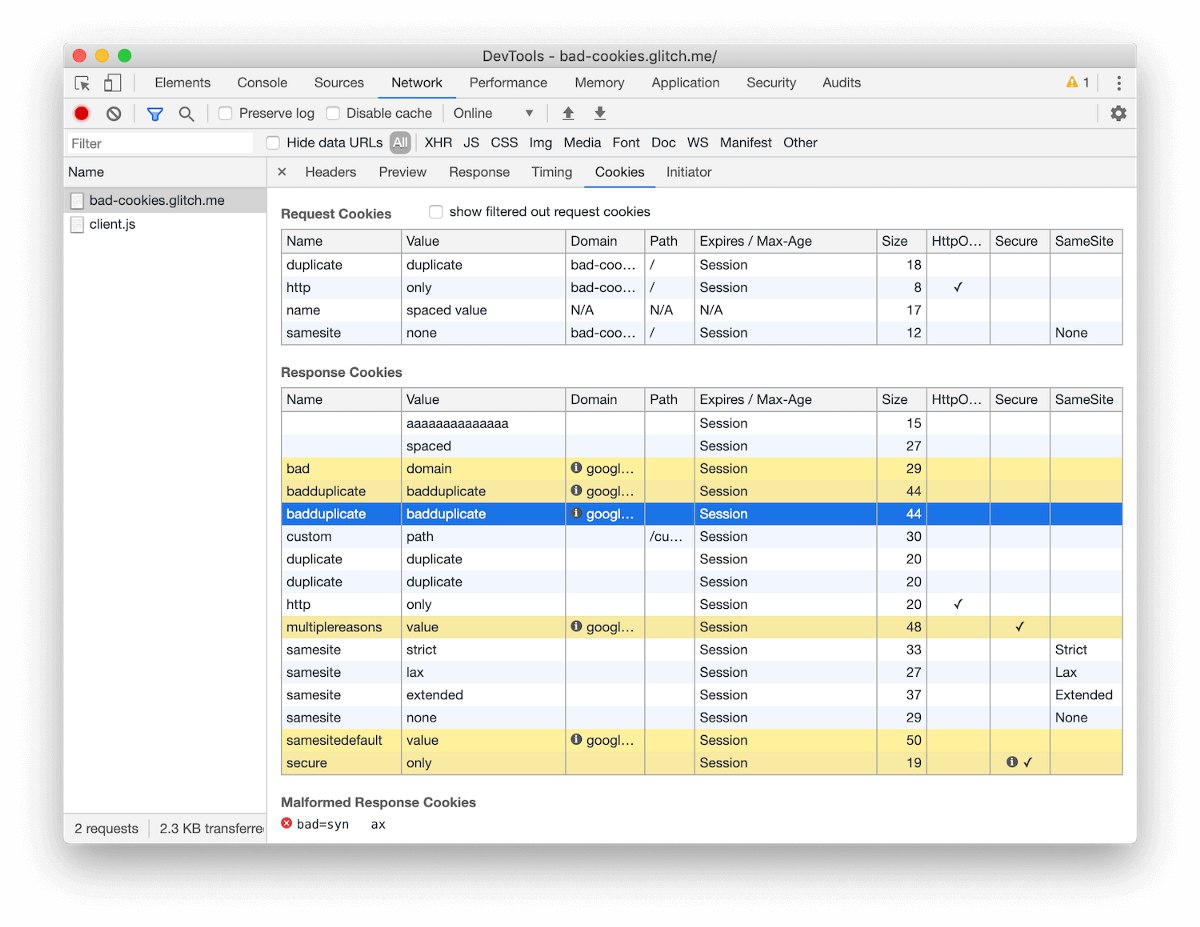Image resolution: width=1200 pixels, height=927 pixels.
Task: Select the All resource type filter
Action: click(x=400, y=143)
